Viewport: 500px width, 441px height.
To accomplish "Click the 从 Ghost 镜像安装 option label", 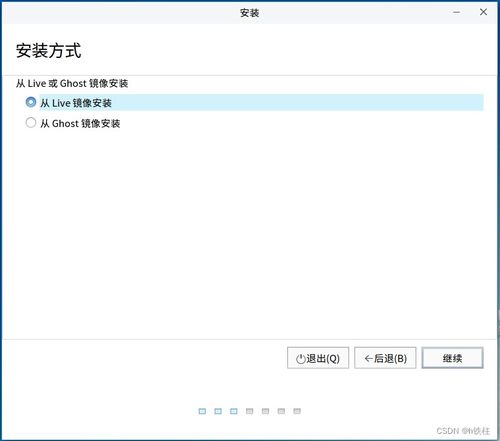I will (80, 124).
